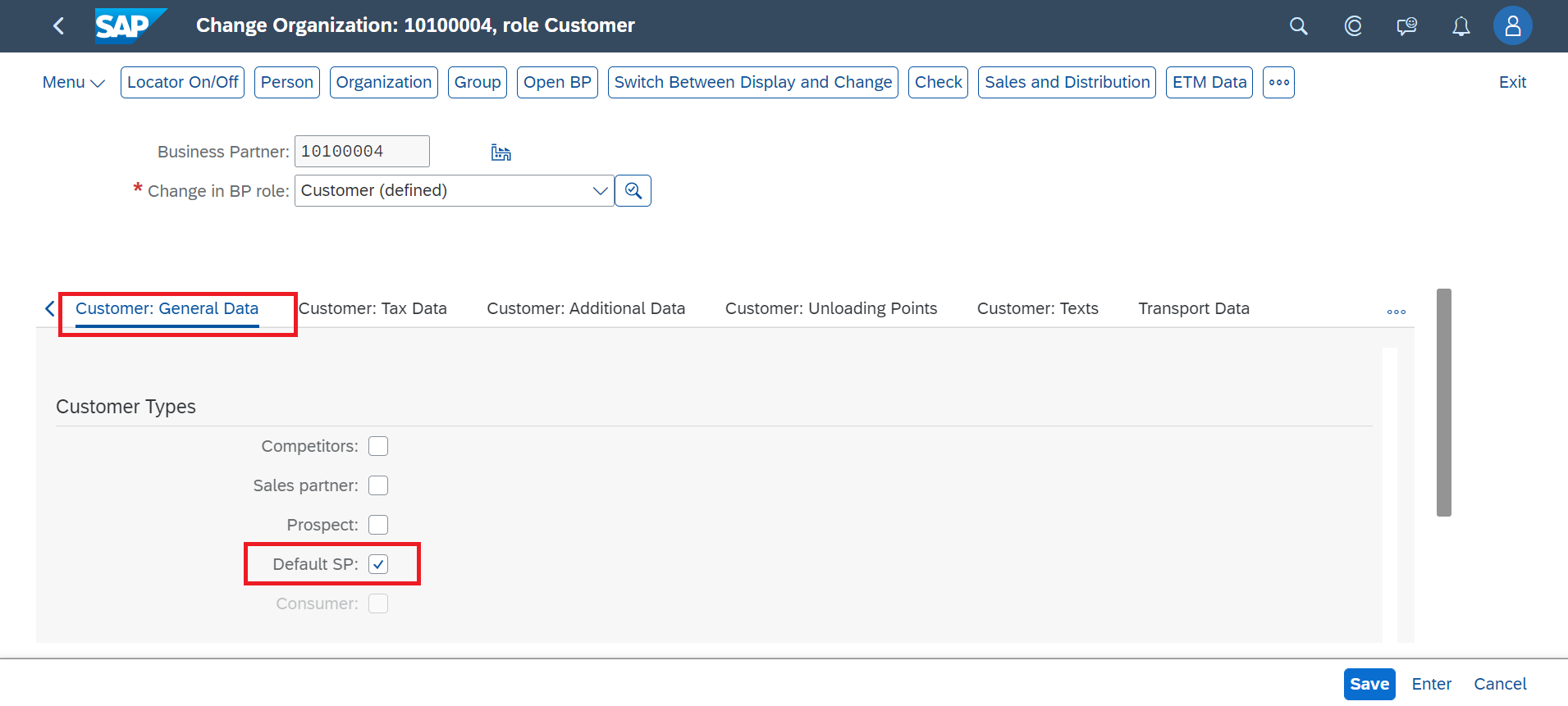
Task: Select the Customer: General Data tab
Action: pos(167,308)
